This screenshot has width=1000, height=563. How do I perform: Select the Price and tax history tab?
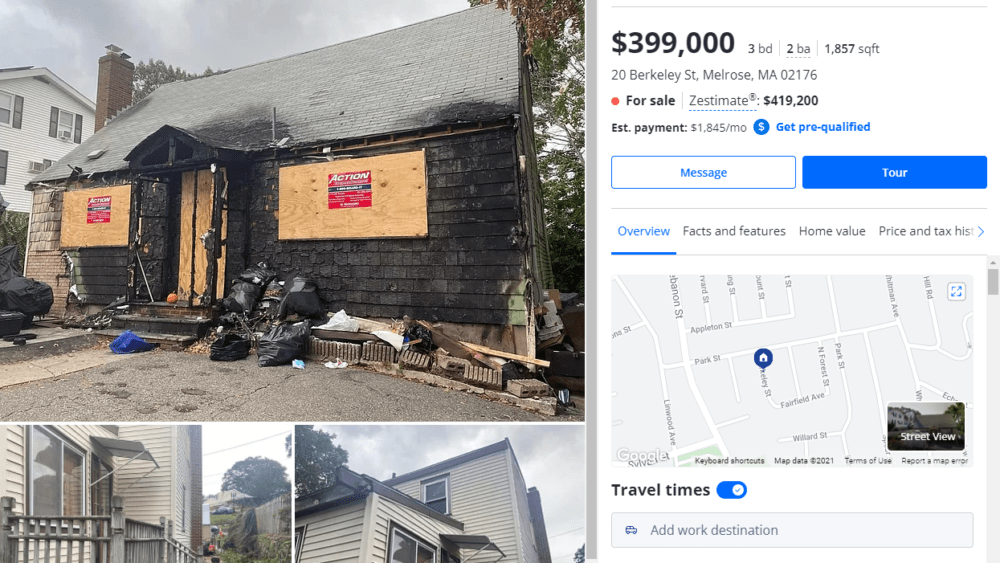click(925, 231)
